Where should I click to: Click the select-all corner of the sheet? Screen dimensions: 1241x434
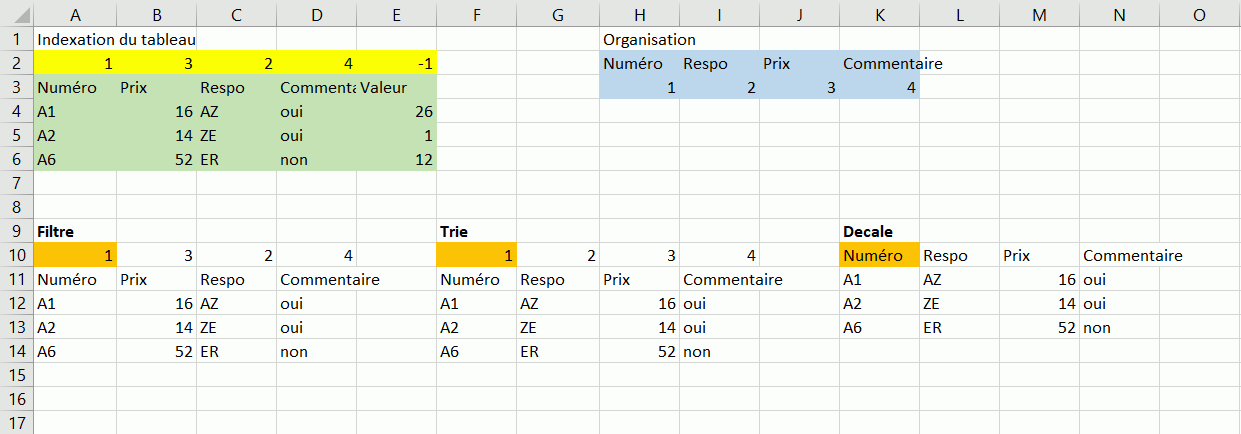[16, 14]
